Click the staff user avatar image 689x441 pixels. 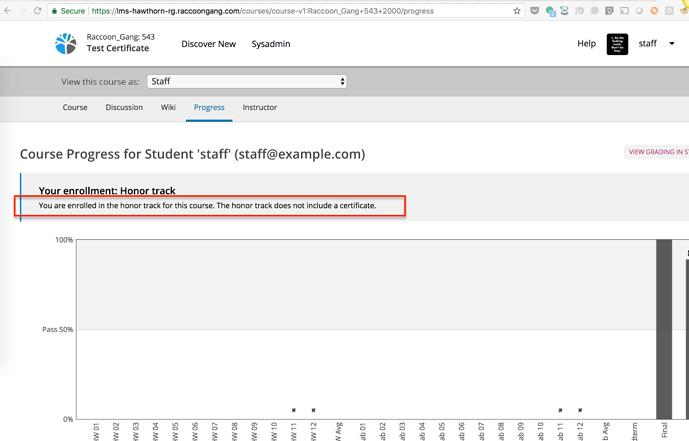point(617,44)
